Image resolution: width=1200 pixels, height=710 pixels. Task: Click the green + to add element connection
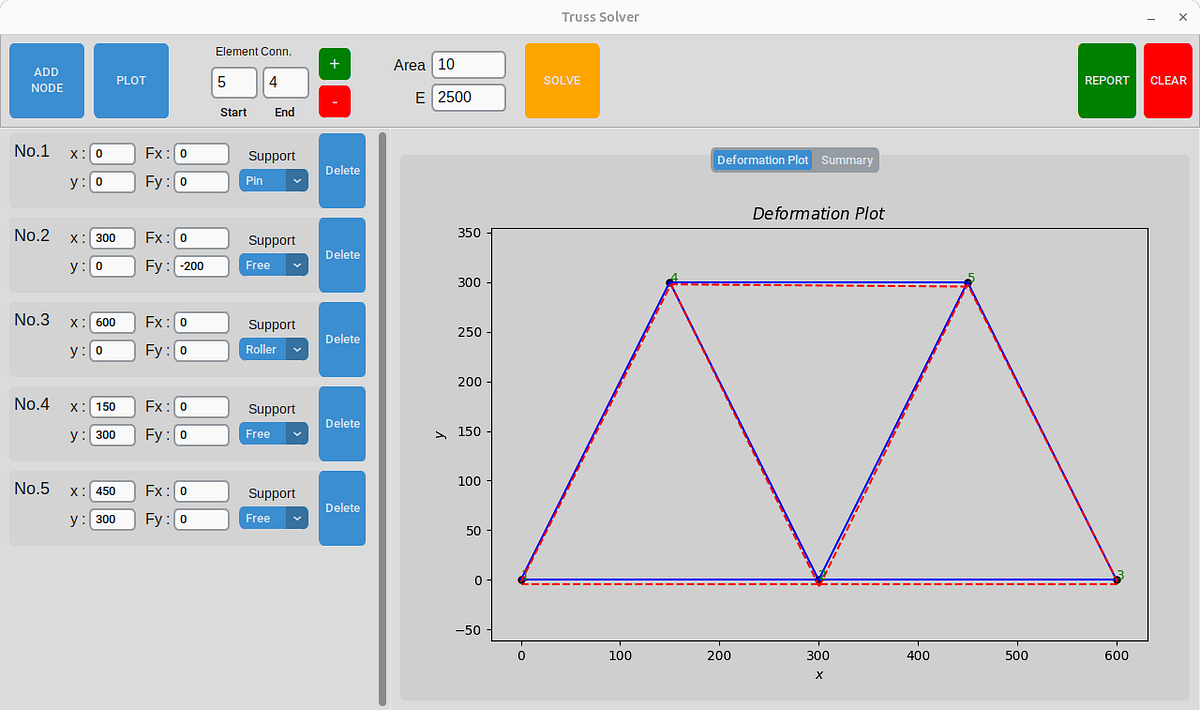[x=334, y=63]
